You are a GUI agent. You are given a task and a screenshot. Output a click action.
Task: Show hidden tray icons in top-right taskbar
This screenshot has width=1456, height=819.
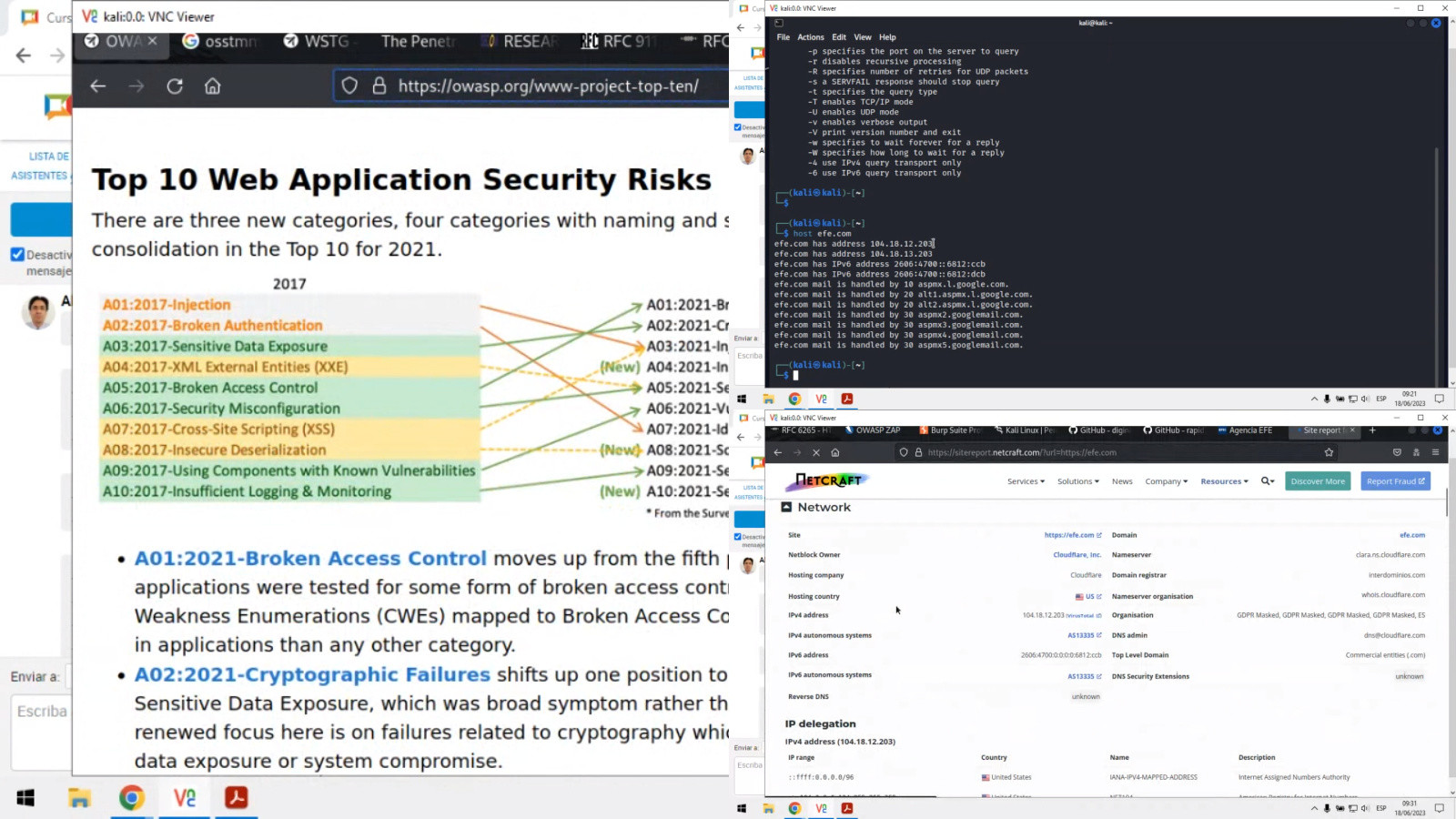point(1314,399)
